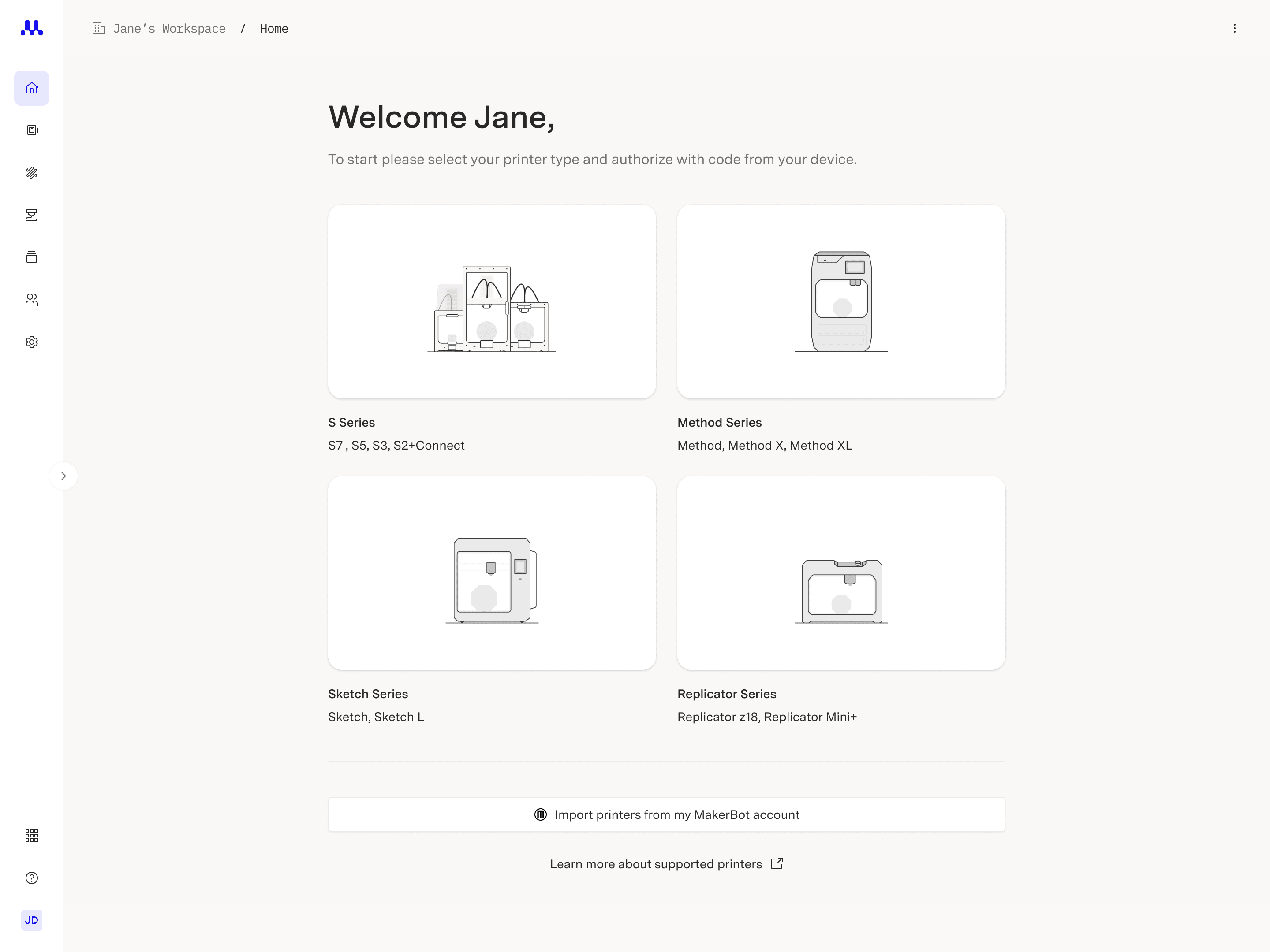Select the Sketch Series printer card

[x=492, y=573]
